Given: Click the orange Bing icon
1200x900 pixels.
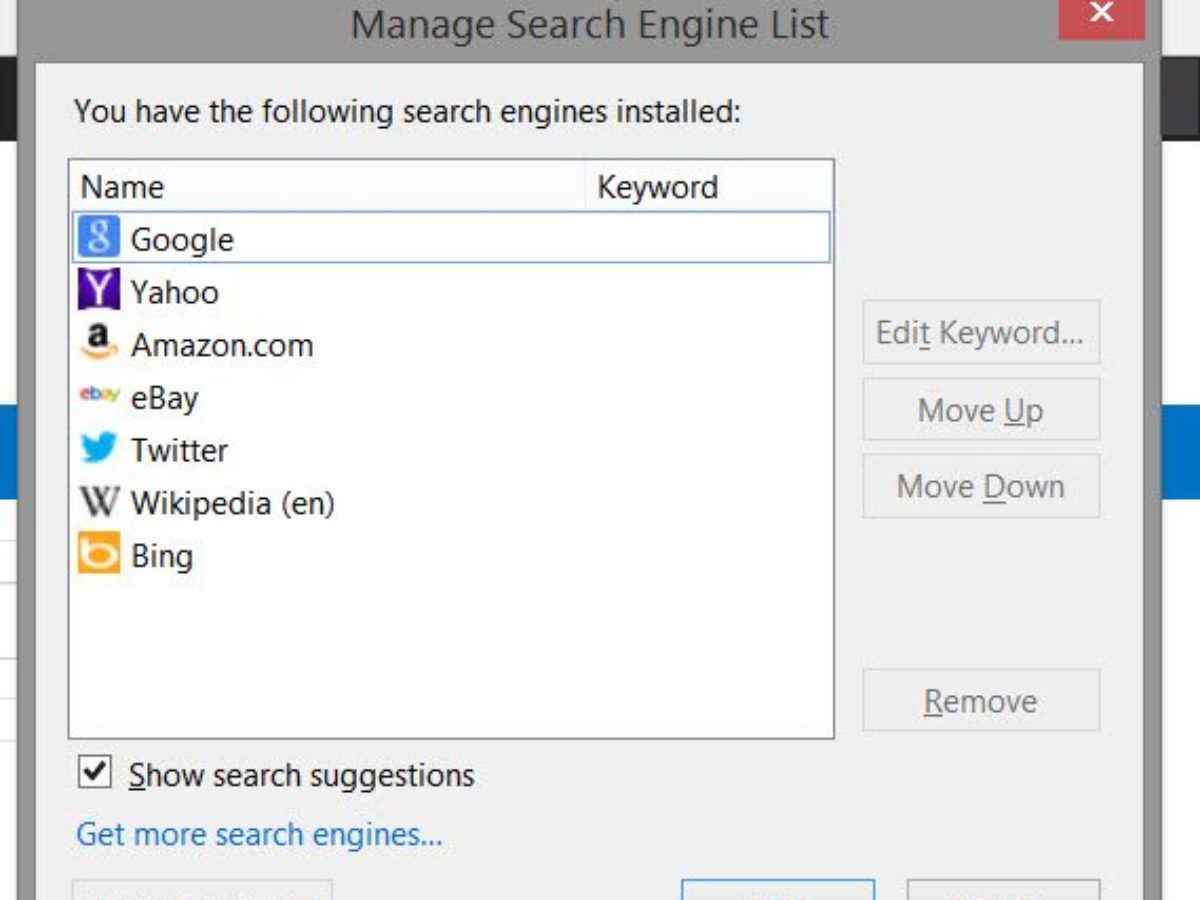Looking at the screenshot, I should tap(99, 555).
